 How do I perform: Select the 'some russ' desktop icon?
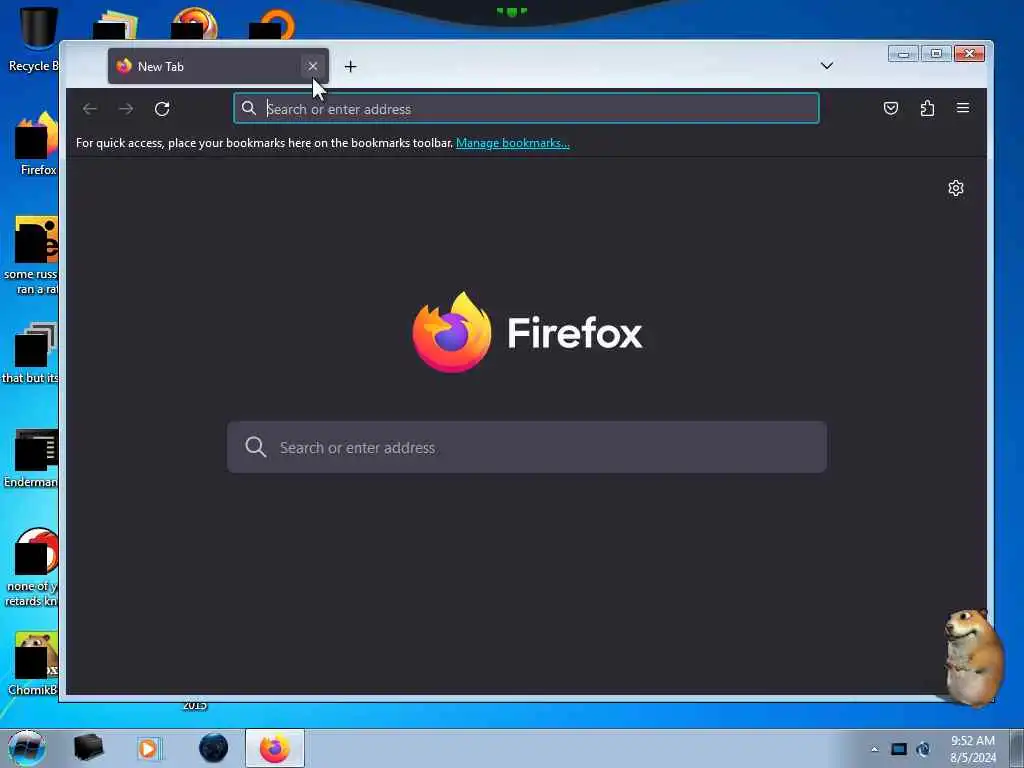(x=31, y=256)
